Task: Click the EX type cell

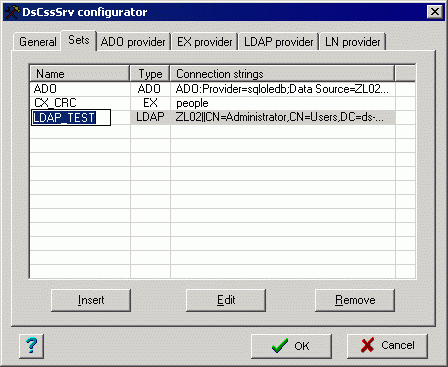Action: pyautogui.click(x=150, y=103)
